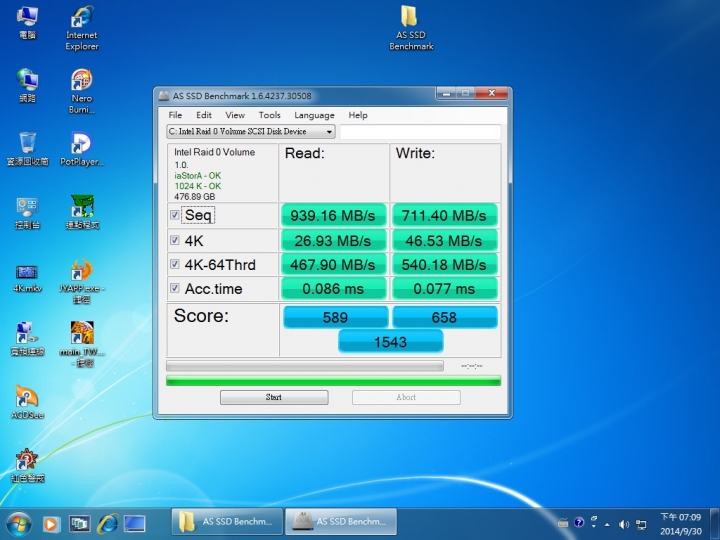Screen dimensions: 720x540
Task: Click the total score 1543
Action: coord(390,342)
